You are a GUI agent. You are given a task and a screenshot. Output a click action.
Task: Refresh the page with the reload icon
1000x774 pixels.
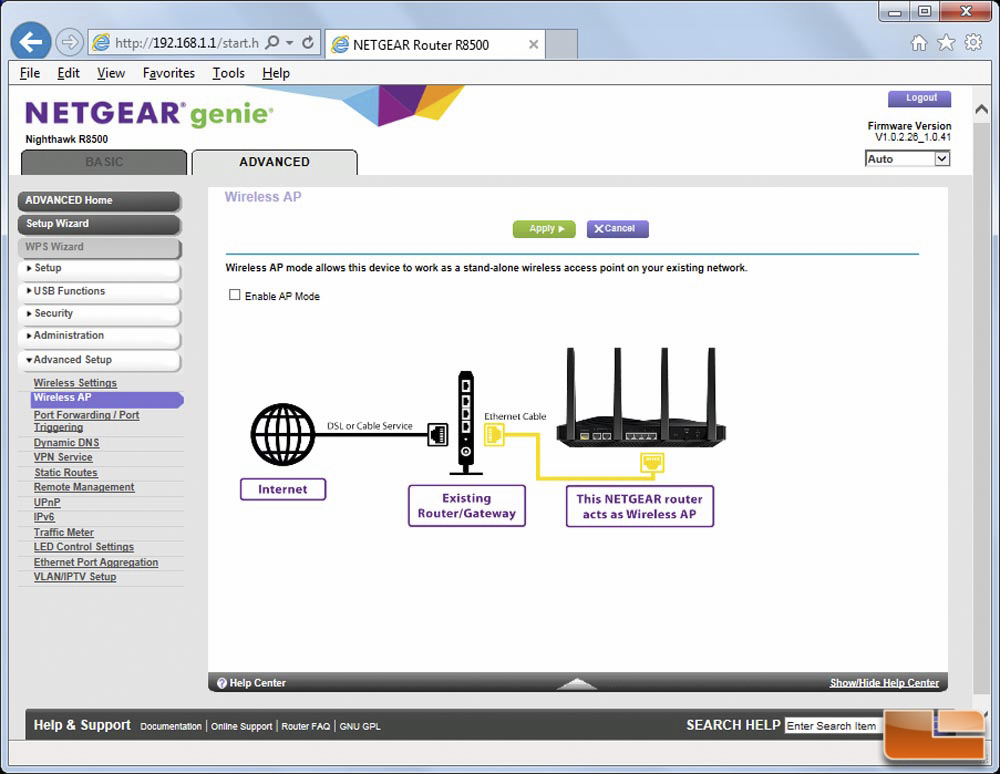tap(308, 43)
